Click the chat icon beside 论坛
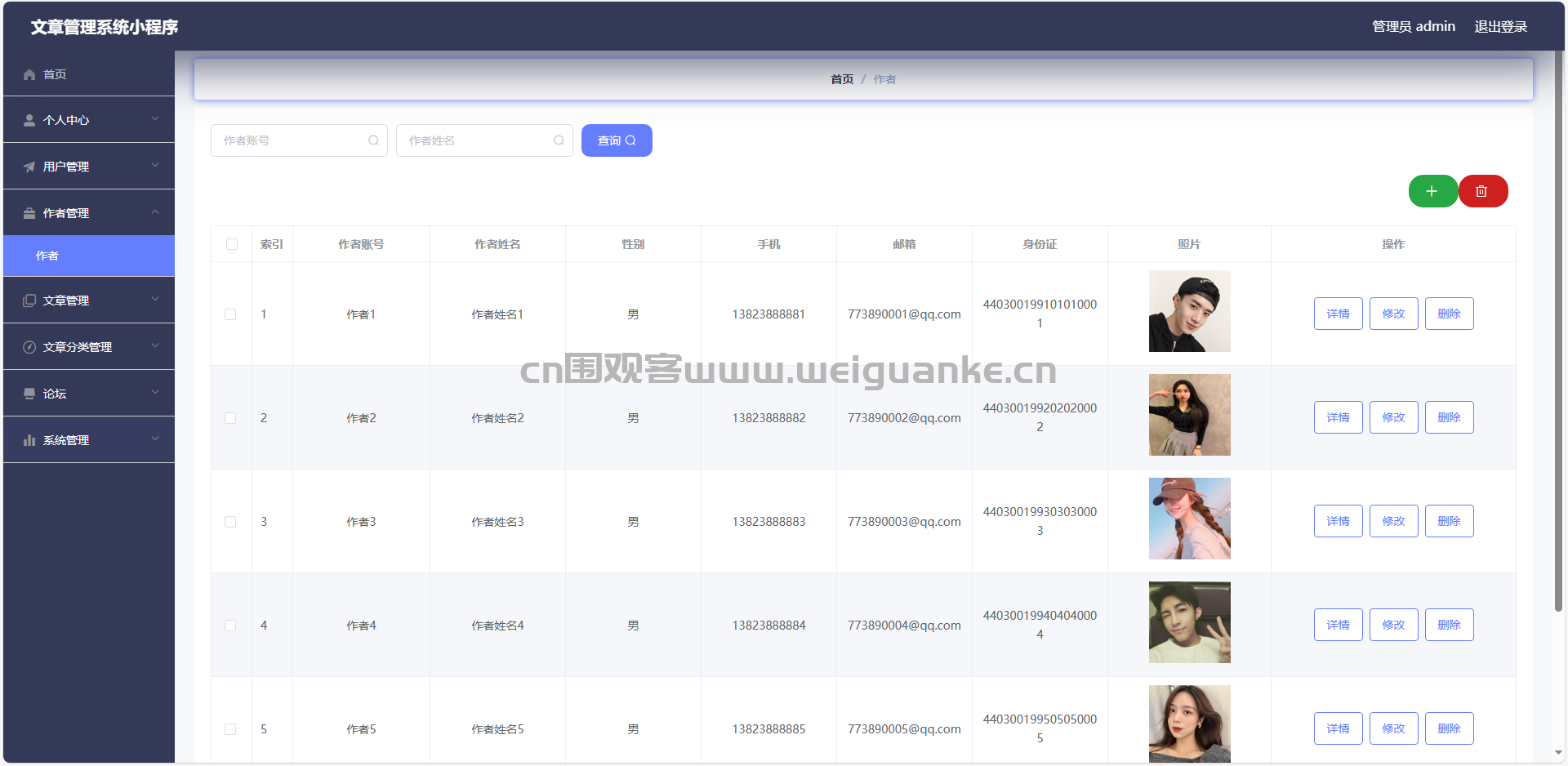 tap(29, 394)
